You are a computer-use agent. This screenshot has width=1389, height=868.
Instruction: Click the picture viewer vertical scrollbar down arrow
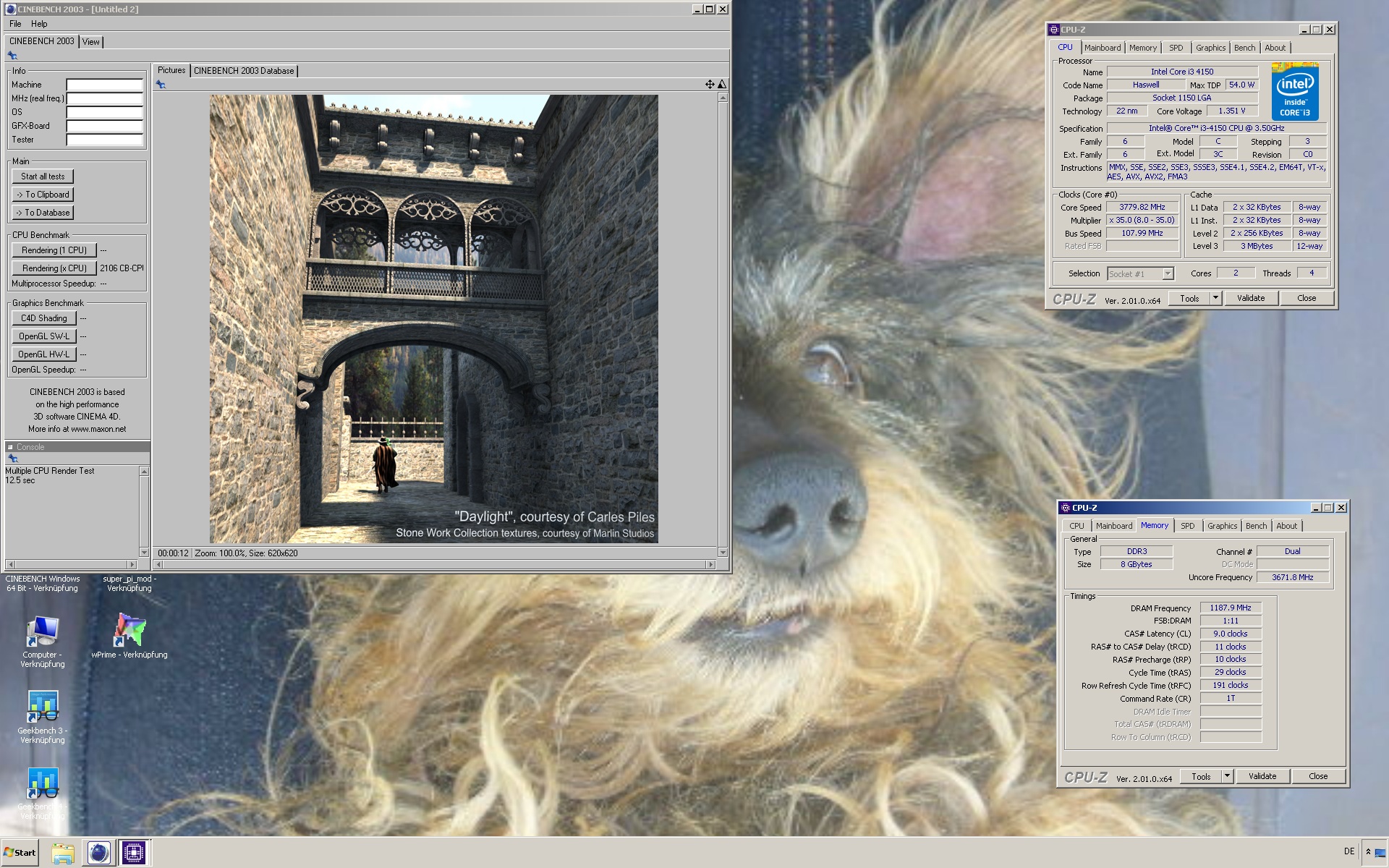tap(723, 553)
